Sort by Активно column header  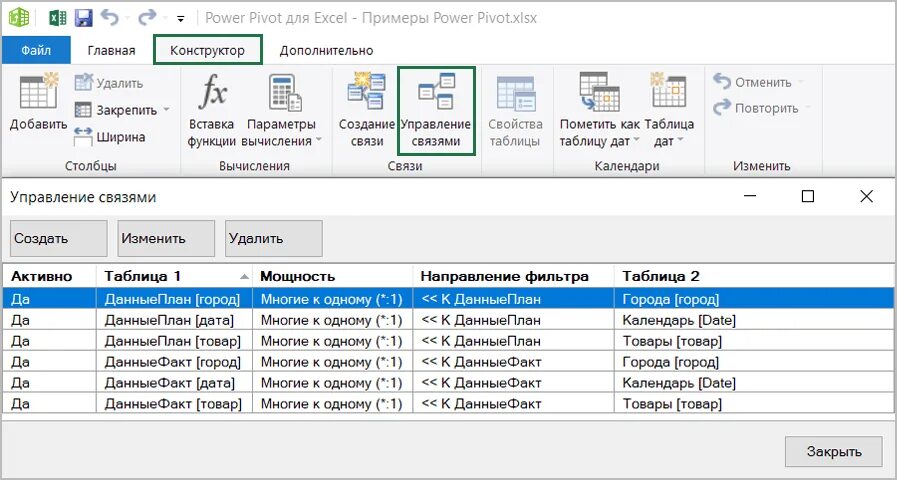tap(49, 276)
